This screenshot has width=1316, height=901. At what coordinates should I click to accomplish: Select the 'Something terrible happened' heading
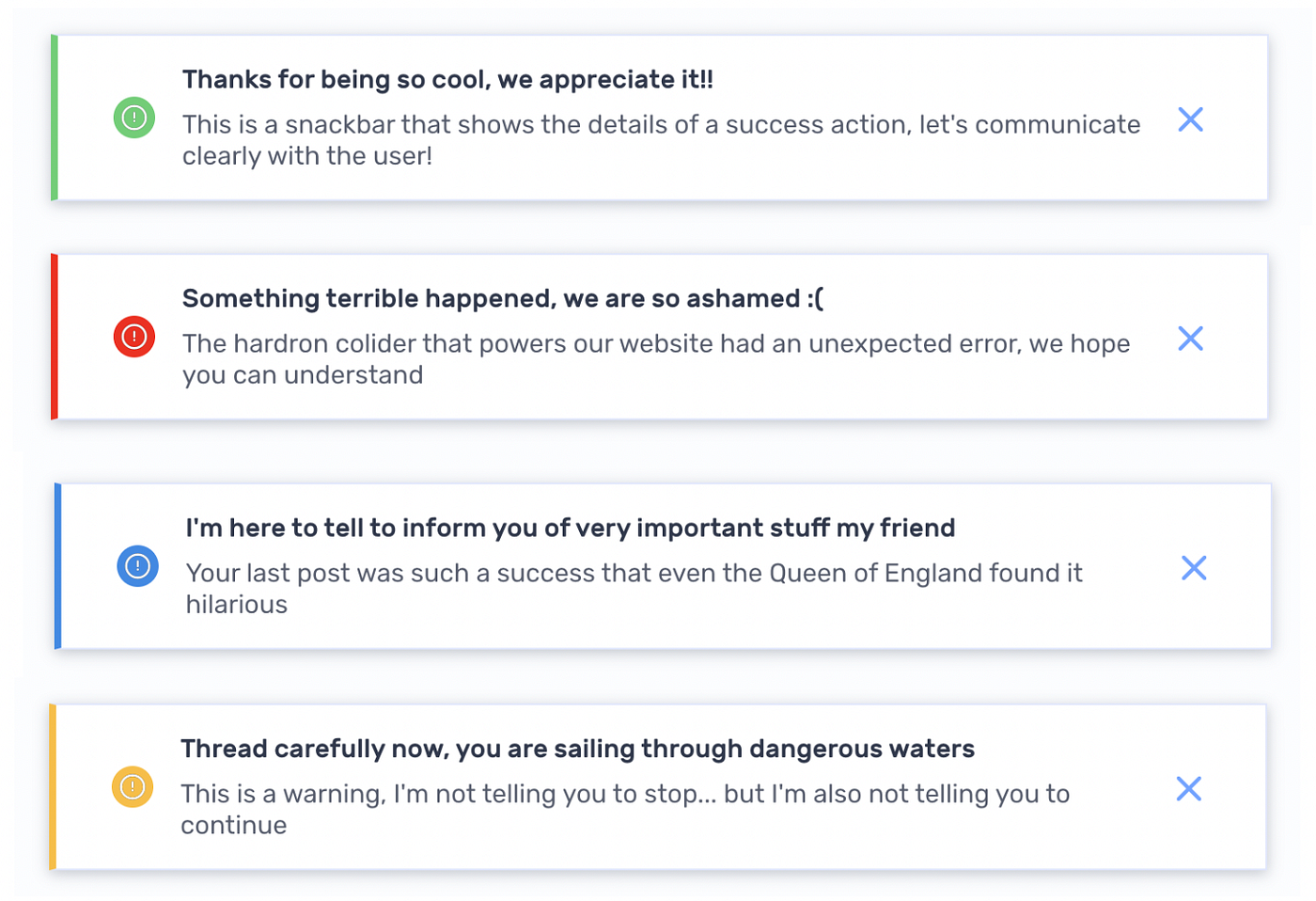pos(503,299)
